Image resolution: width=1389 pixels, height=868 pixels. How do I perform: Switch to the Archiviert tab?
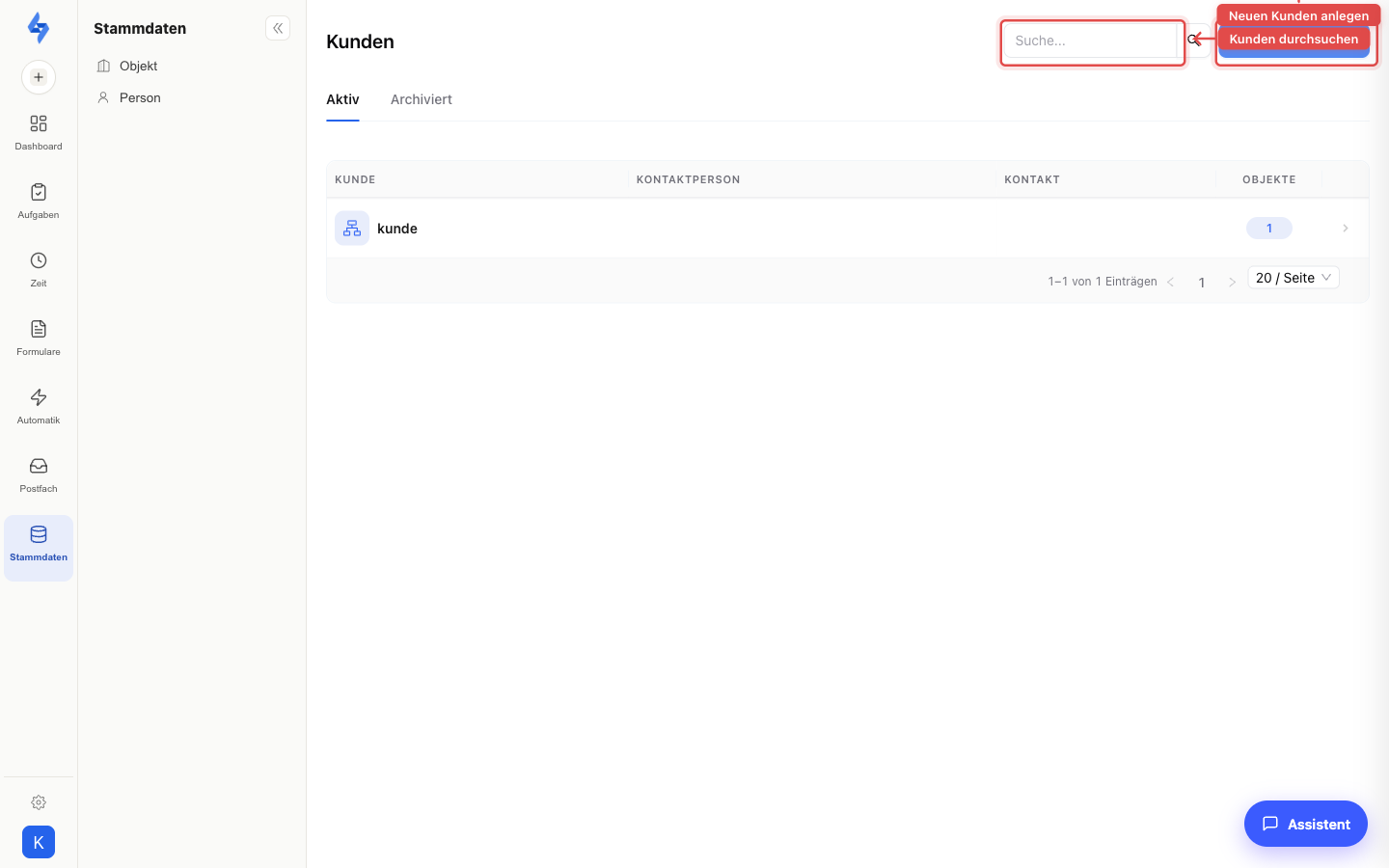pos(422,99)
